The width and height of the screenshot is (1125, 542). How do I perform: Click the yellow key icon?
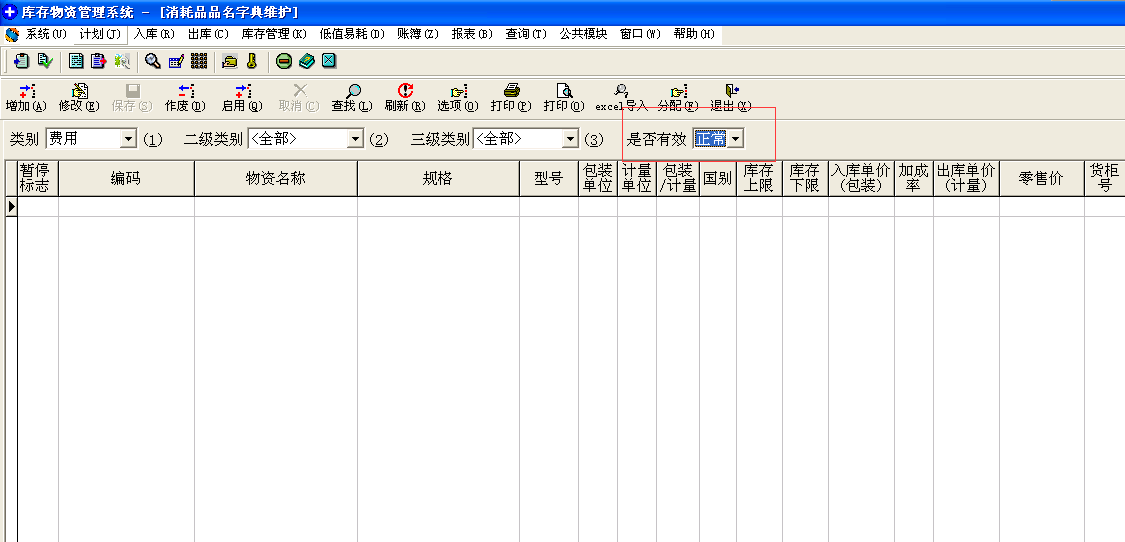click(252, 61)
